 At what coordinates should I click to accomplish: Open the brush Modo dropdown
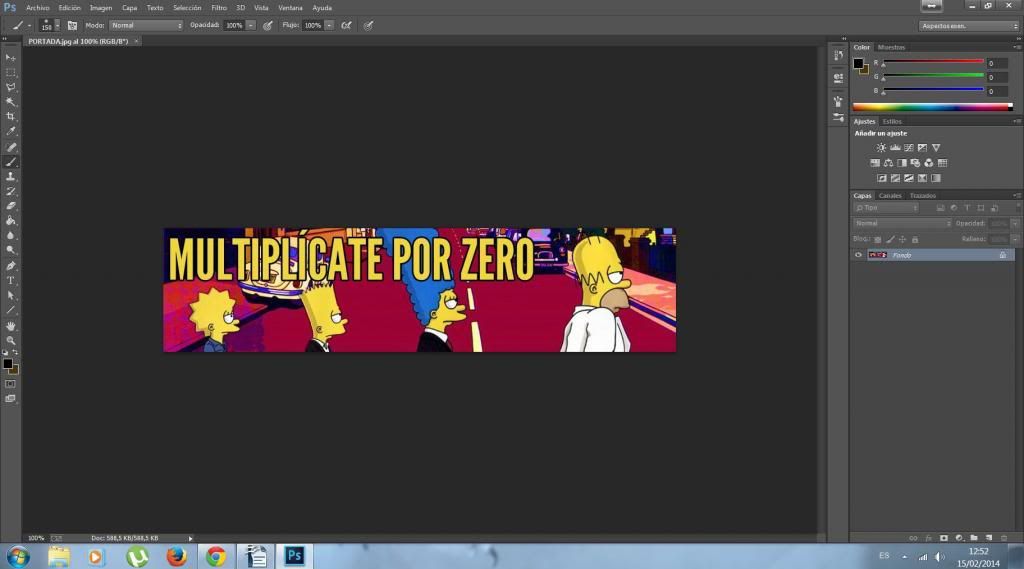(145, 25)
